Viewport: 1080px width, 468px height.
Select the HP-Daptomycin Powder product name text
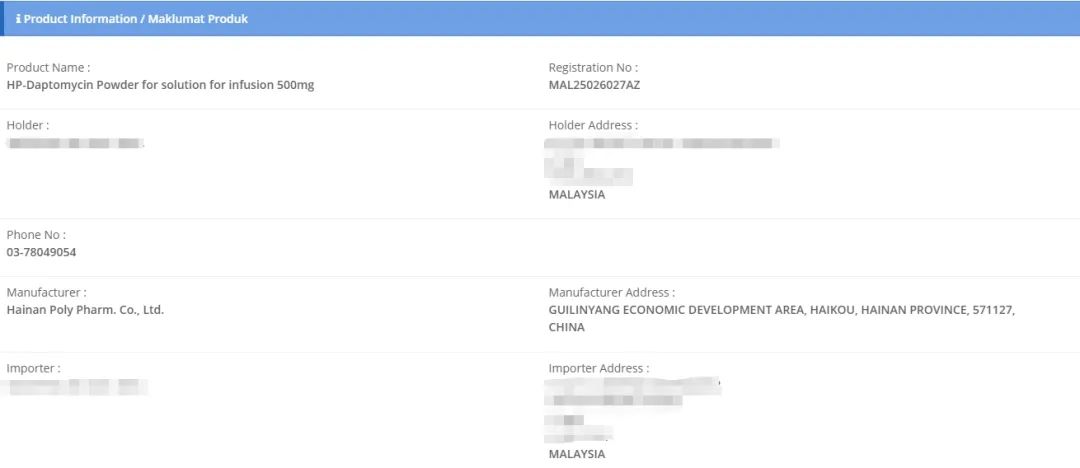click(x=160, y=85)
